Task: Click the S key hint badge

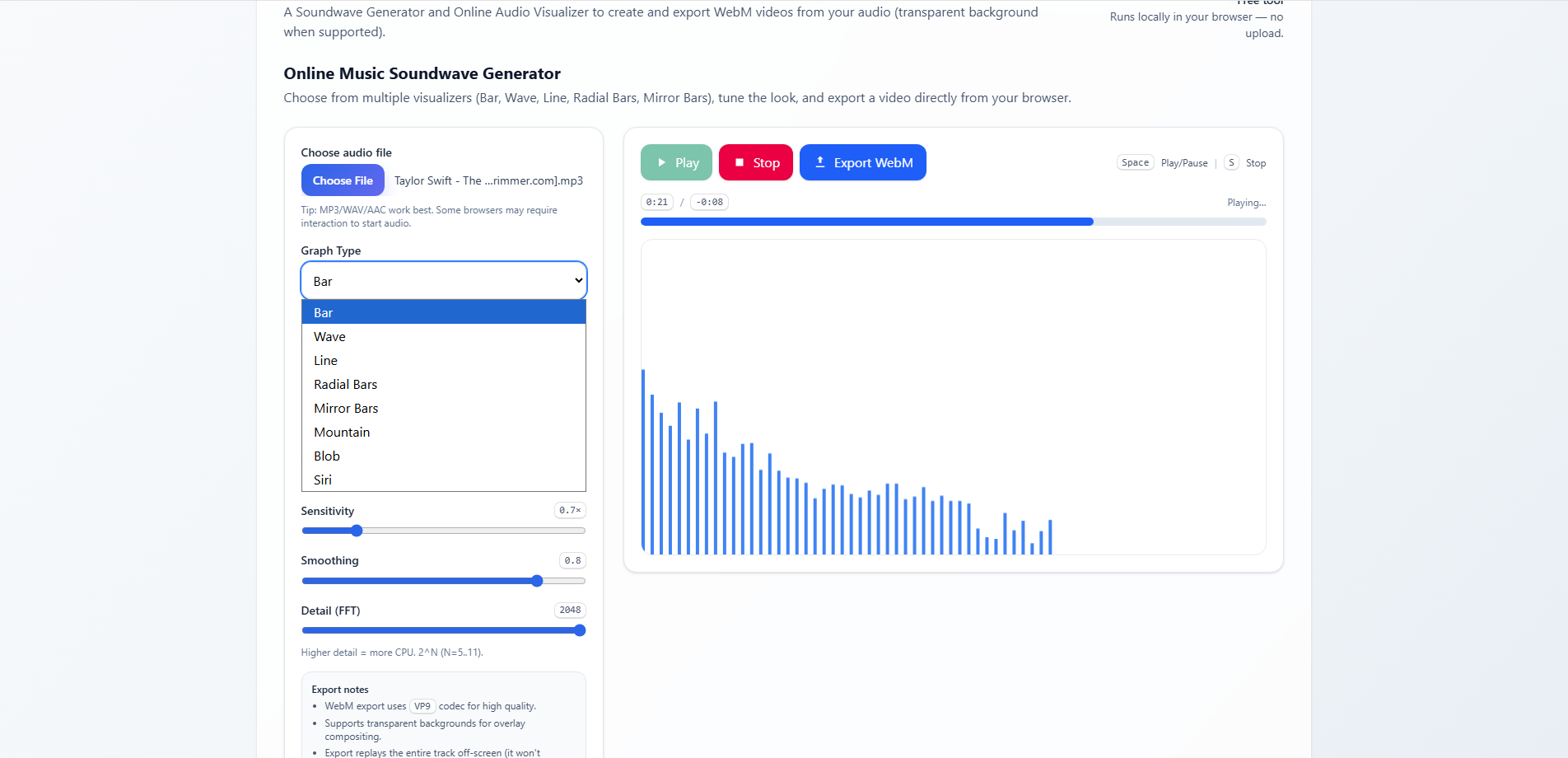Action: click(x=1231, y=162)
